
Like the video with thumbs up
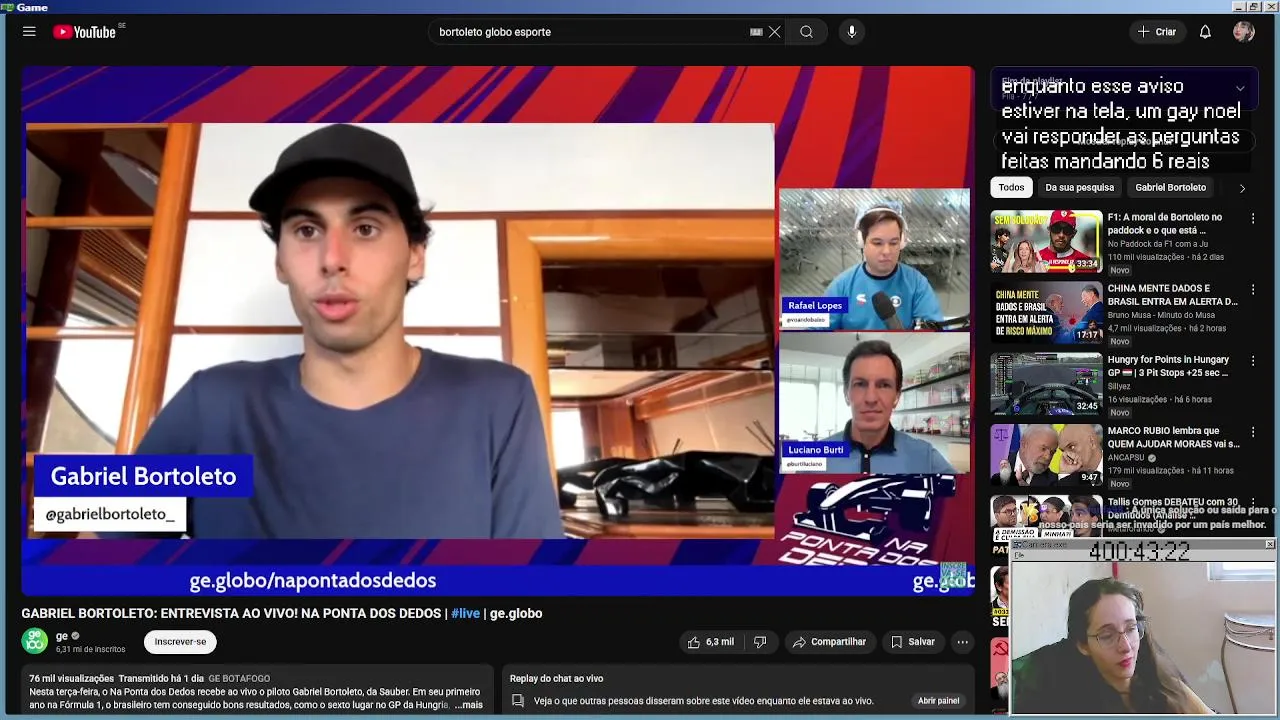point(711,642)
